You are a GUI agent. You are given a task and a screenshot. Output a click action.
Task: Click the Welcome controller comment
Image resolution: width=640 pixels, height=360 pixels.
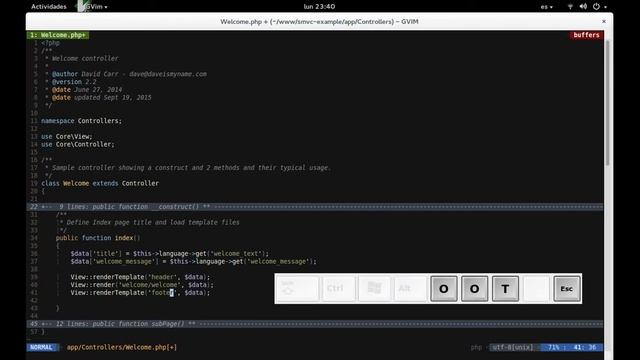pos(82,58)
